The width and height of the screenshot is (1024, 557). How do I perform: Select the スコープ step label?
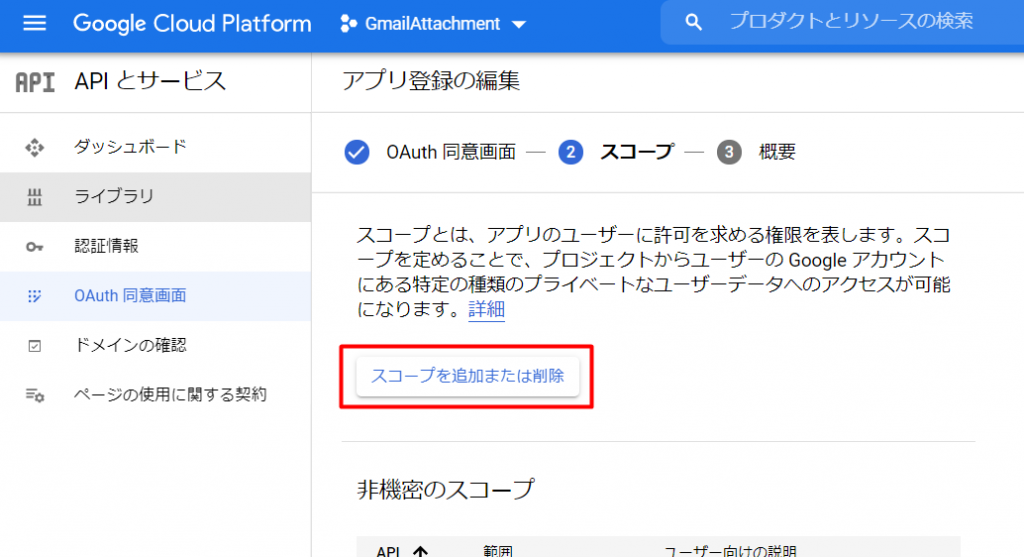(x=636, y=152)
